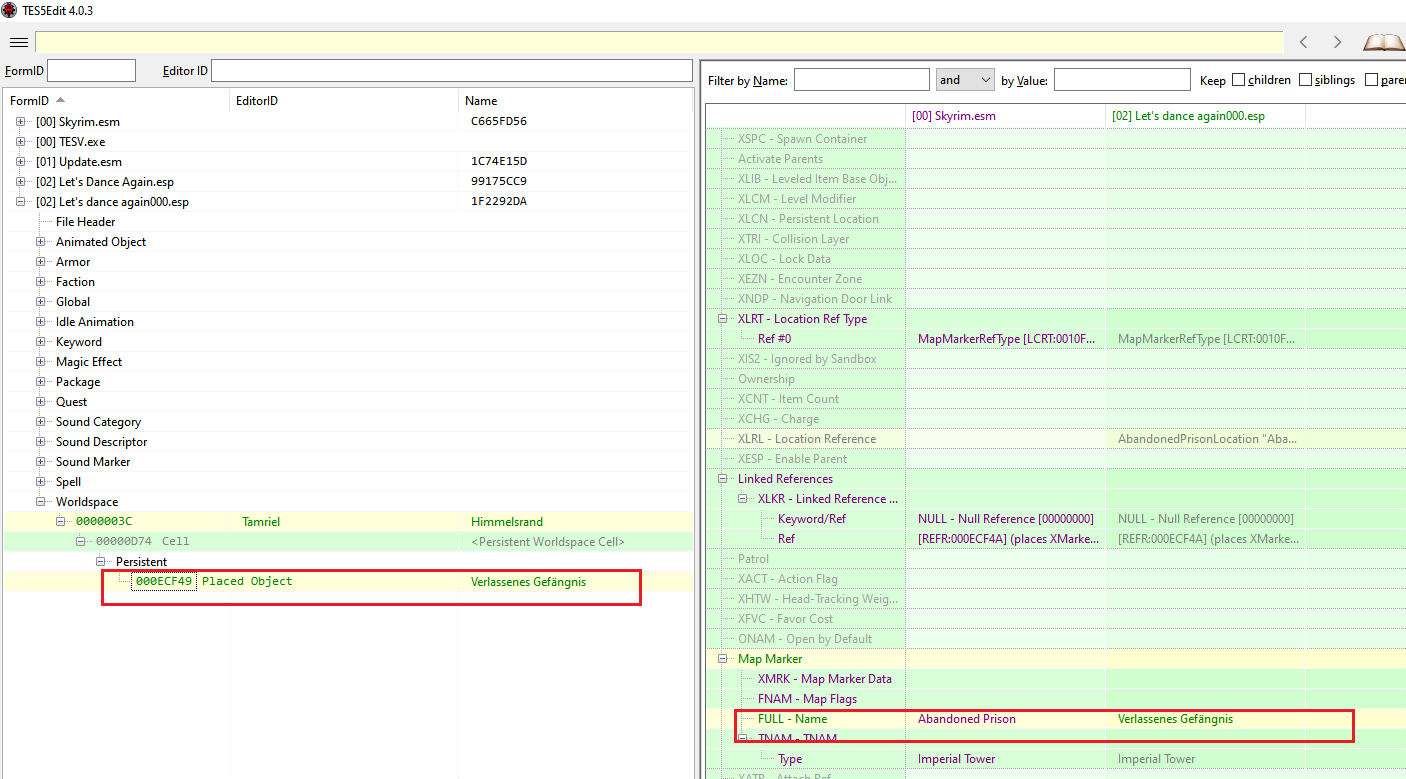Collapse the Map Marker section
The image size is (1406, 779).
(723, 659)
